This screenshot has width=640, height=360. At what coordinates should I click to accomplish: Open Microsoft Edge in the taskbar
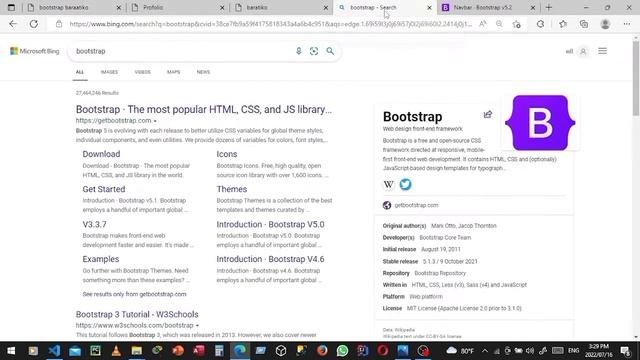point(240,351)
